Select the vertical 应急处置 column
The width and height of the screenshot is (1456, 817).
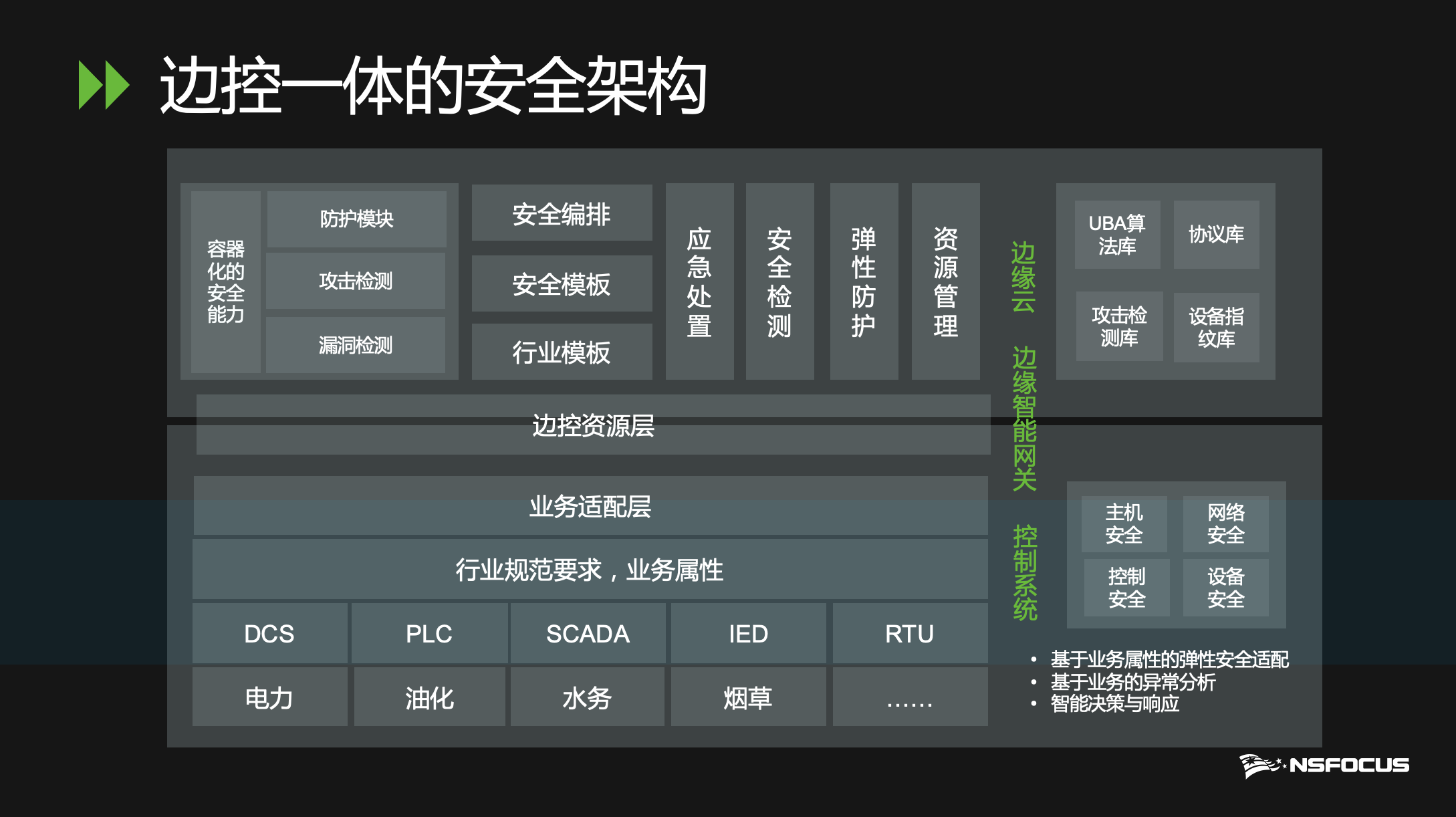coord(699,281)
